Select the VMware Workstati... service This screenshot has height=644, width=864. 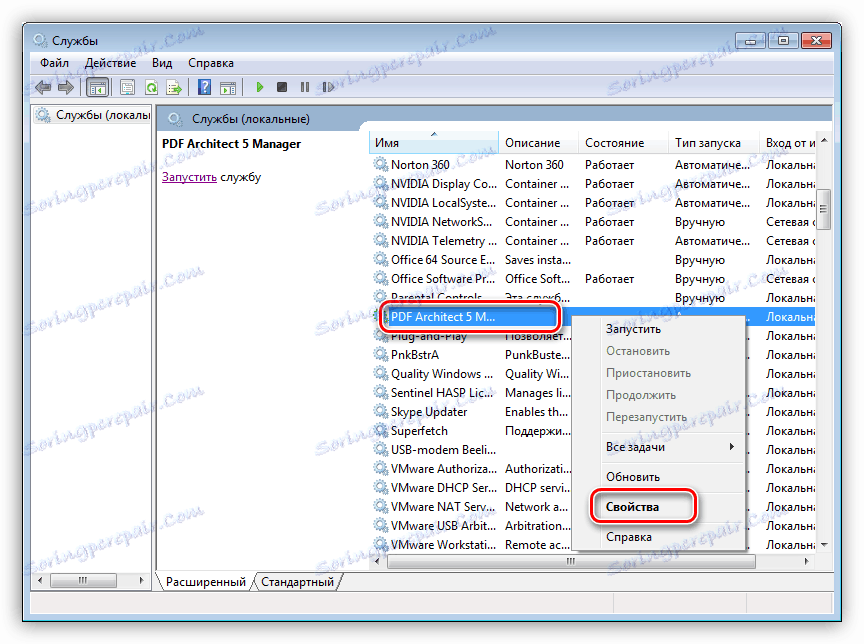(x=443, y=544)
